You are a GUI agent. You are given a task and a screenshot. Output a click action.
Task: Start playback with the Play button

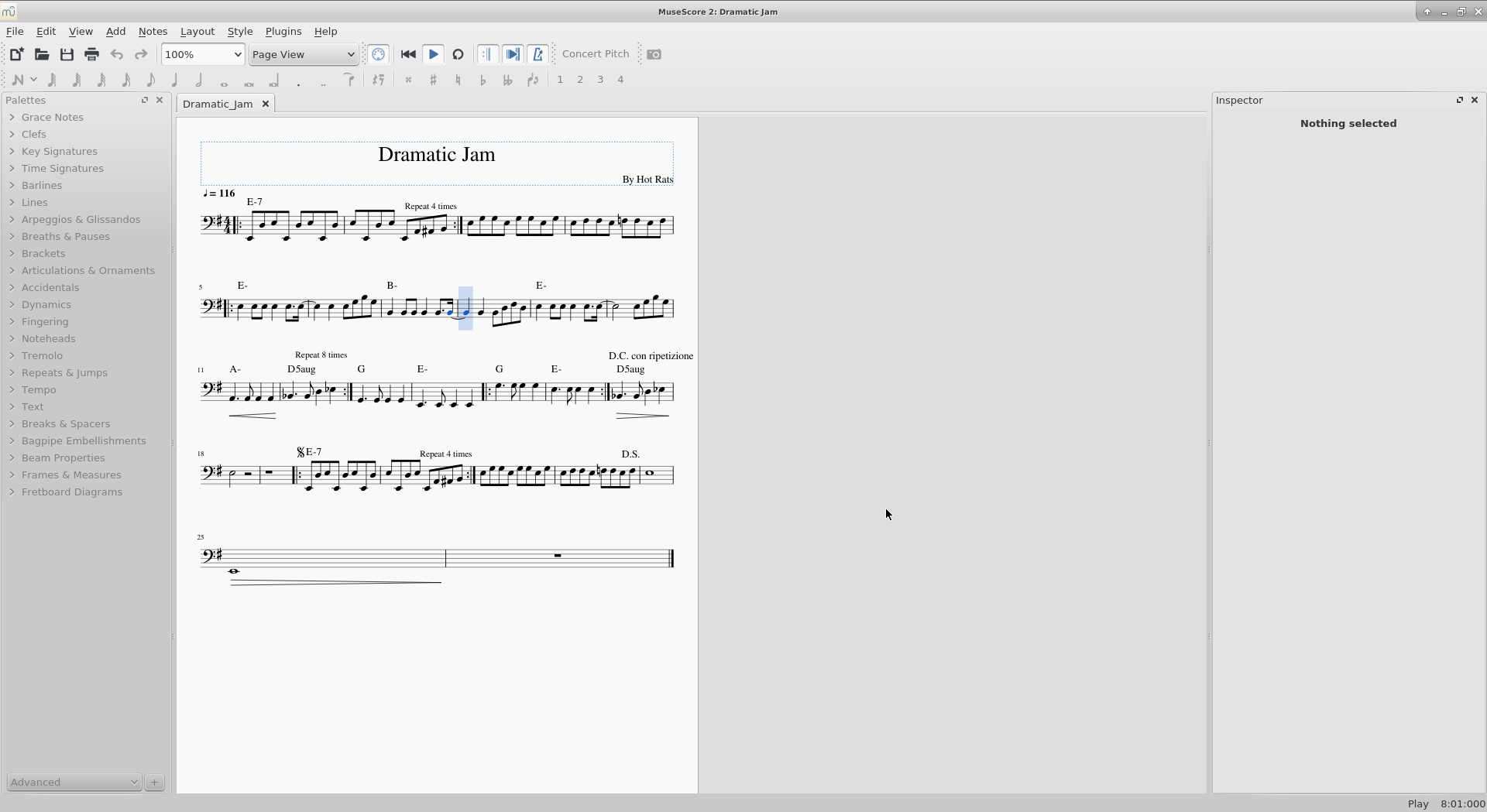[434, 54]
